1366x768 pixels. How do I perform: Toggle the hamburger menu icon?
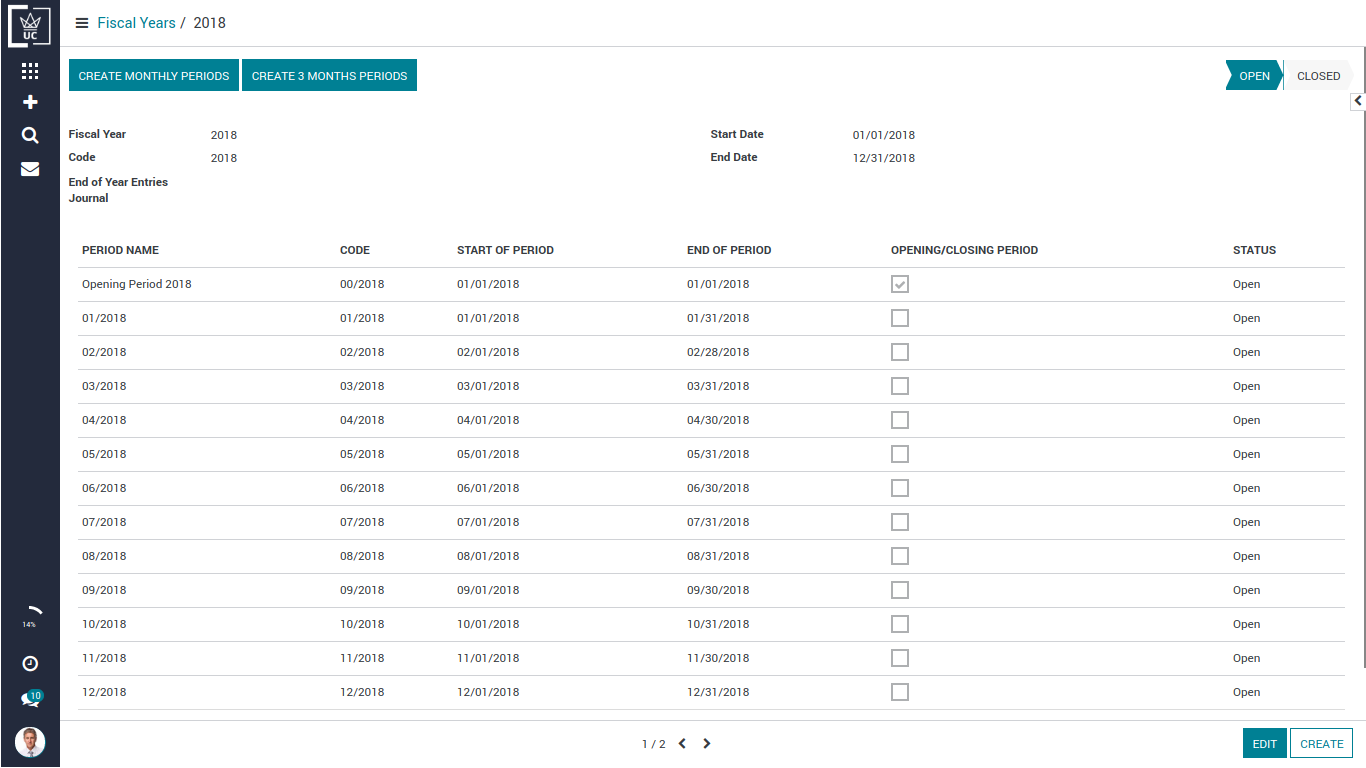pos(82,23)
